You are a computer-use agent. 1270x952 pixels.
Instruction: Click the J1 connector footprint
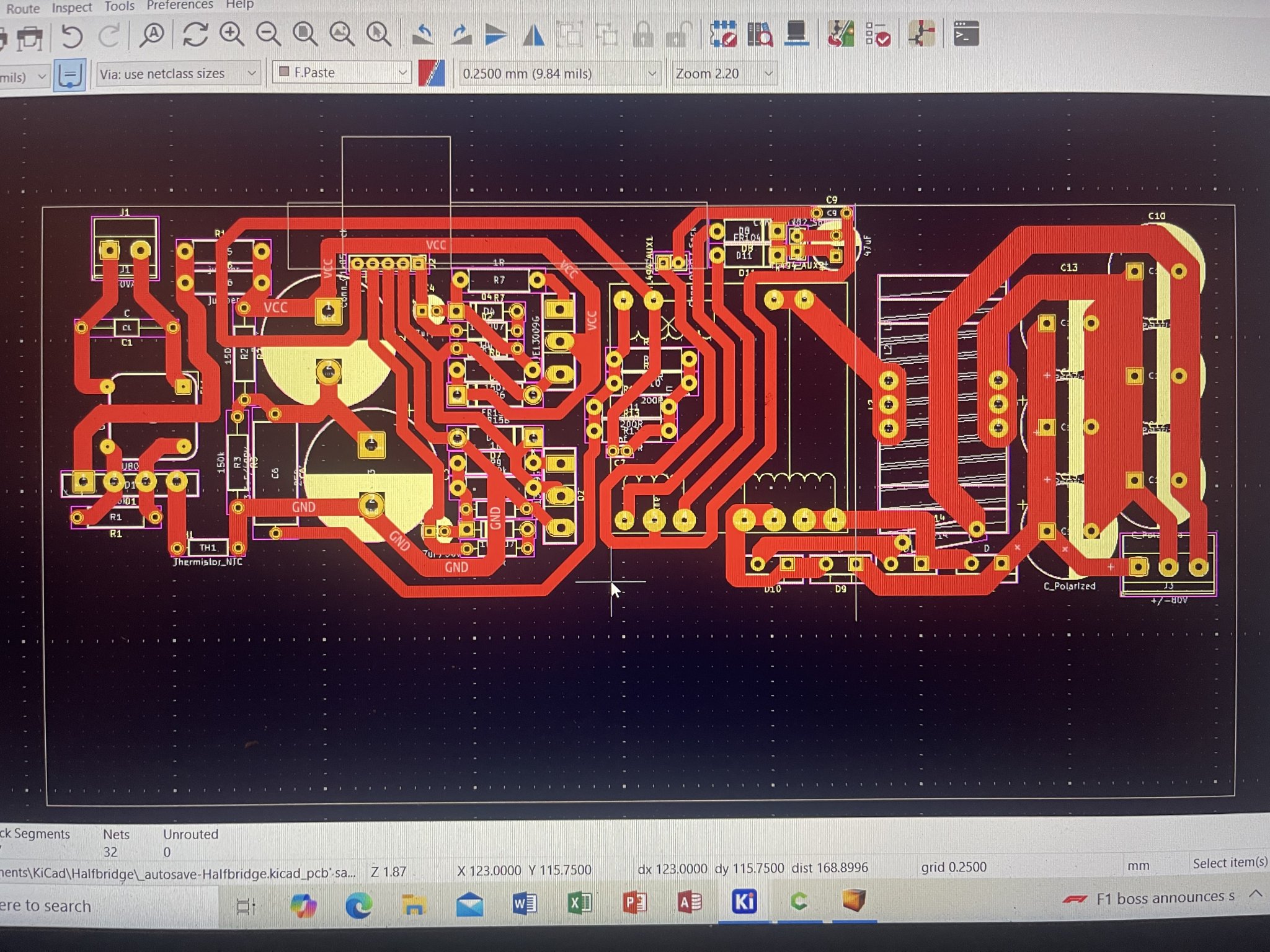pos(125,248)
